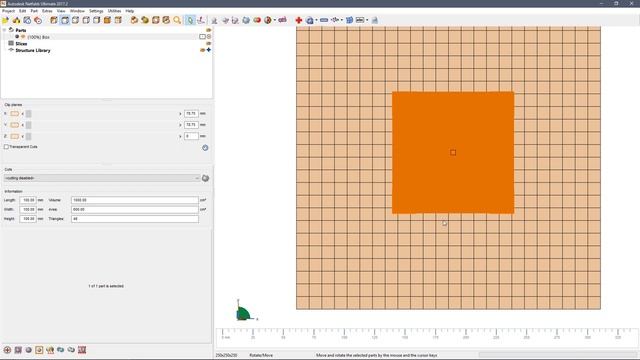Viewport: 640px width, 360px height.
Task: Click the right arrow of Z clip plane
Action: (180, 136)
